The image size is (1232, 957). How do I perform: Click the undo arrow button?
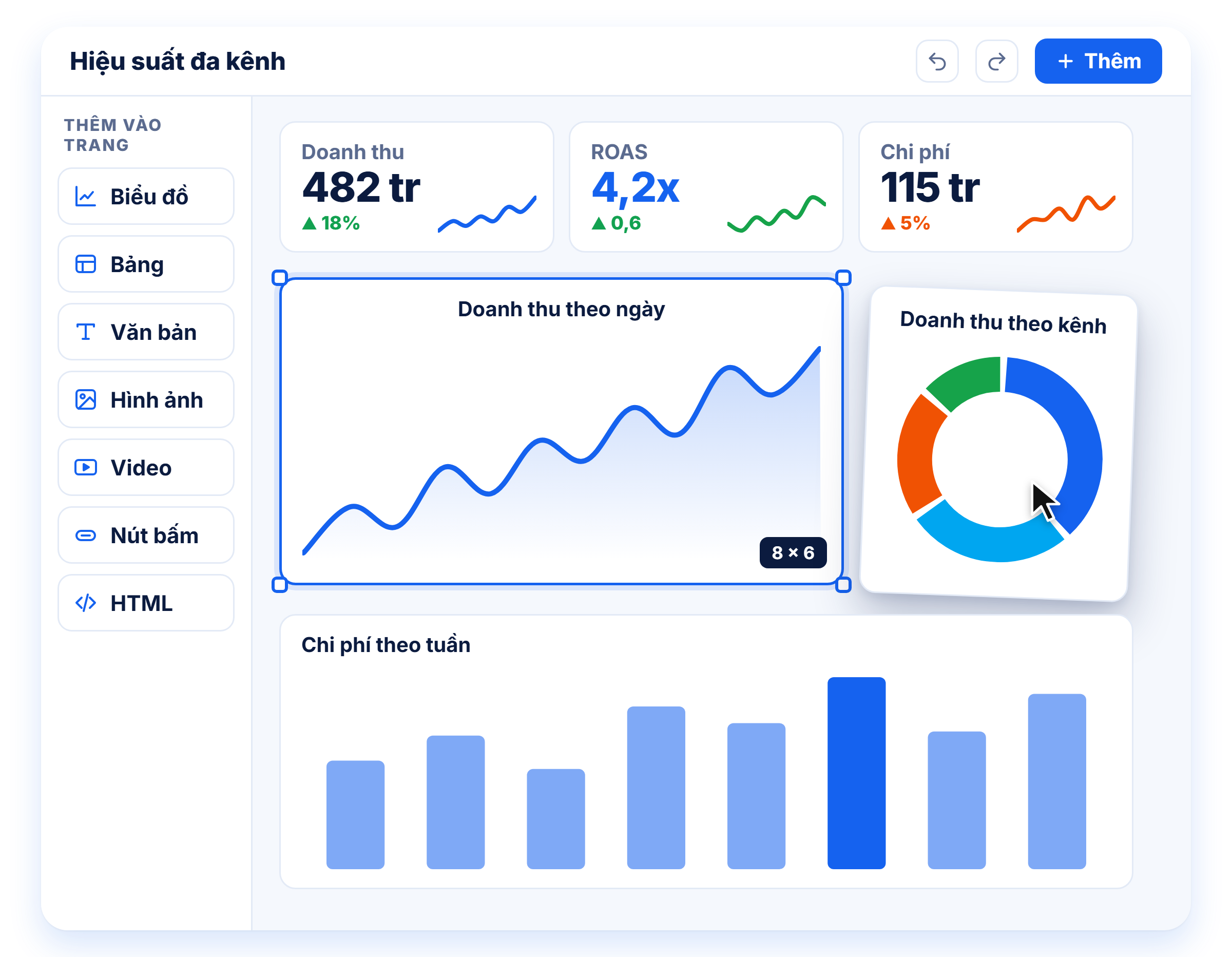click(x=937, y=61)
